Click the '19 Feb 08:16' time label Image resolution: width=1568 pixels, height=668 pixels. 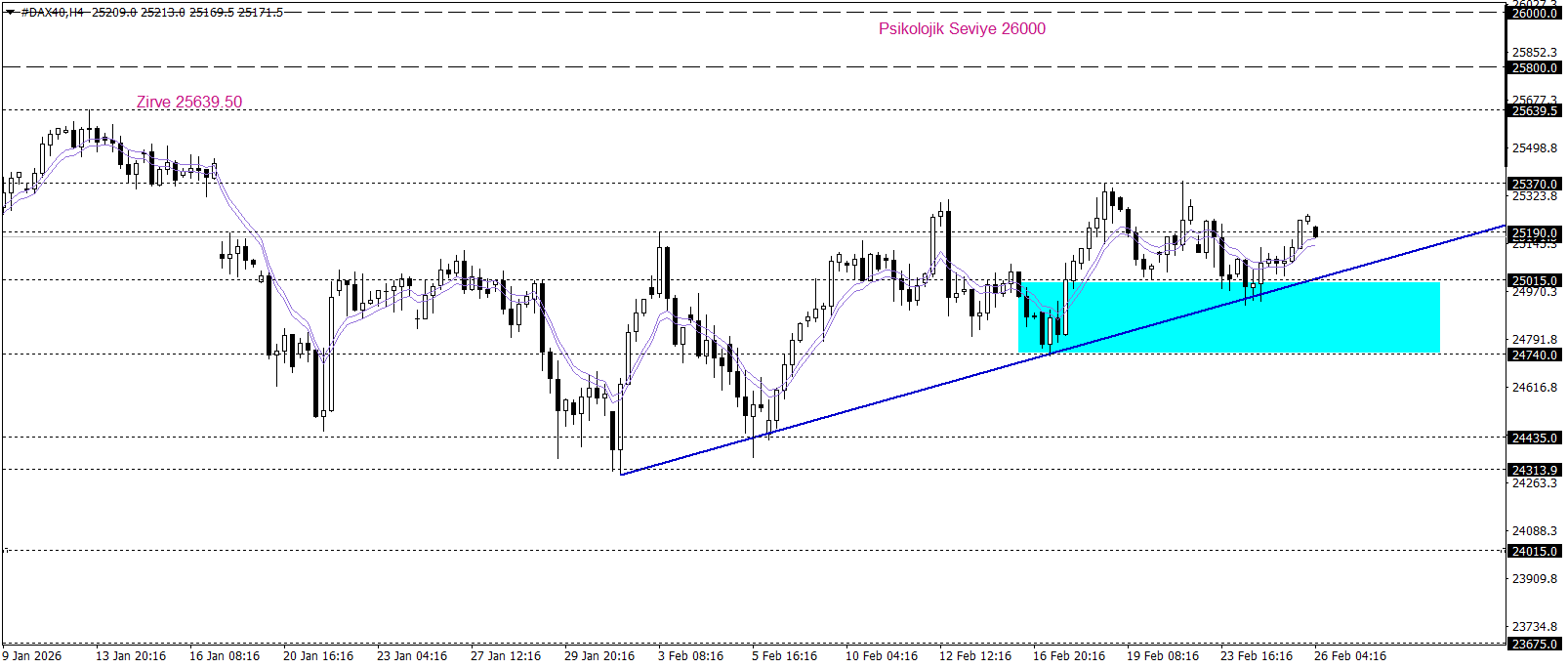click(1163, 656)
